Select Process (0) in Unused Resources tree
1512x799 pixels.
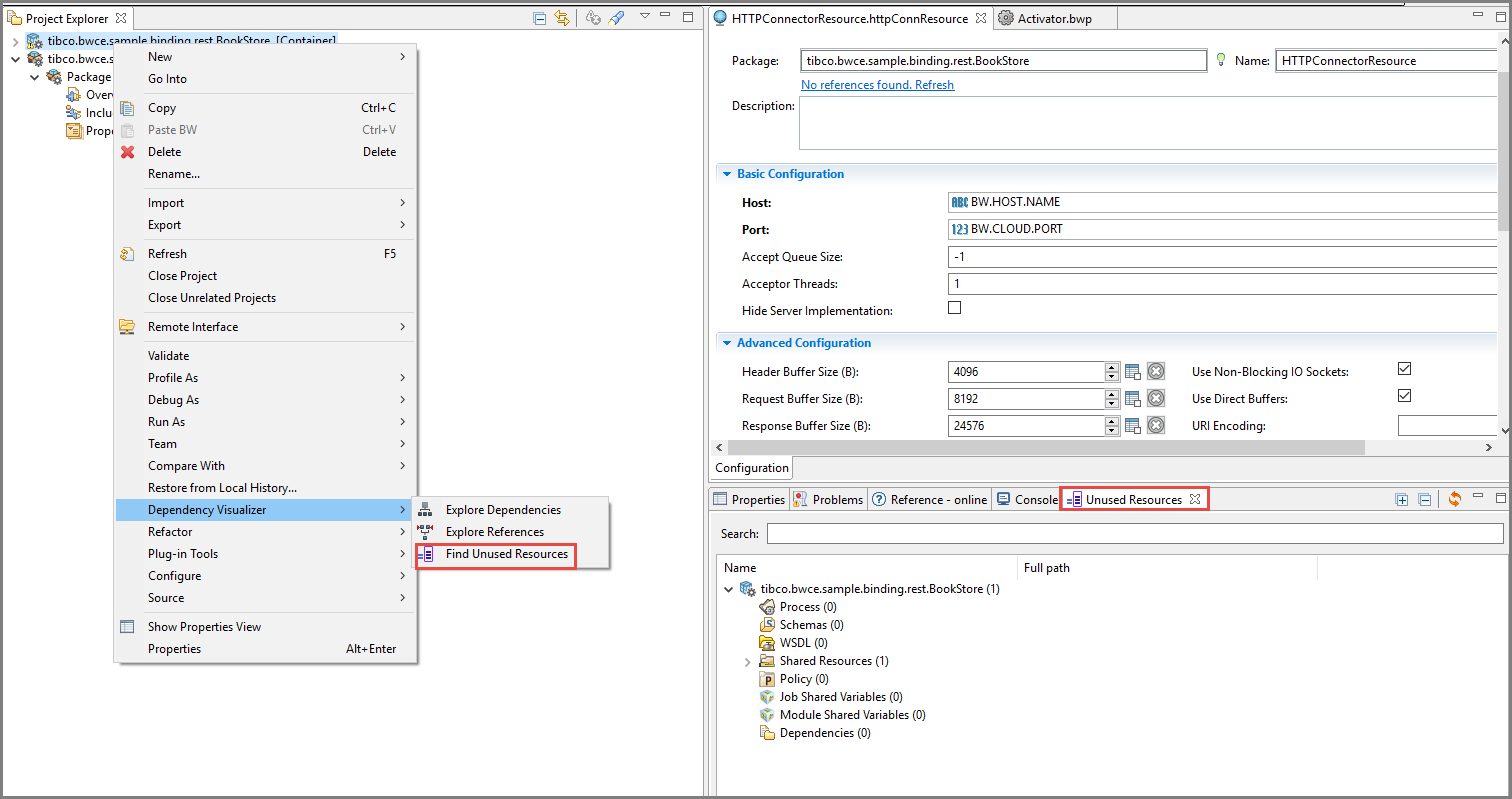point(808,607)
